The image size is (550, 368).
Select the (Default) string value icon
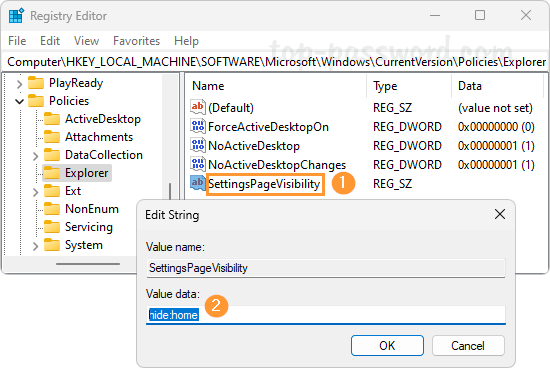pos(197,107)
